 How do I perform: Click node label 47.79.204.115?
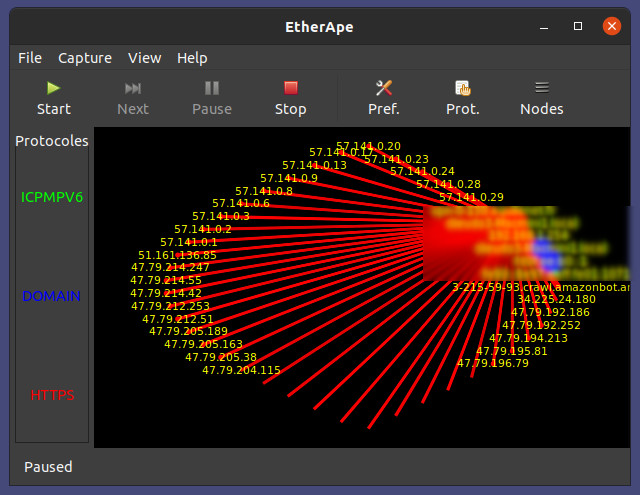[241, 370]
